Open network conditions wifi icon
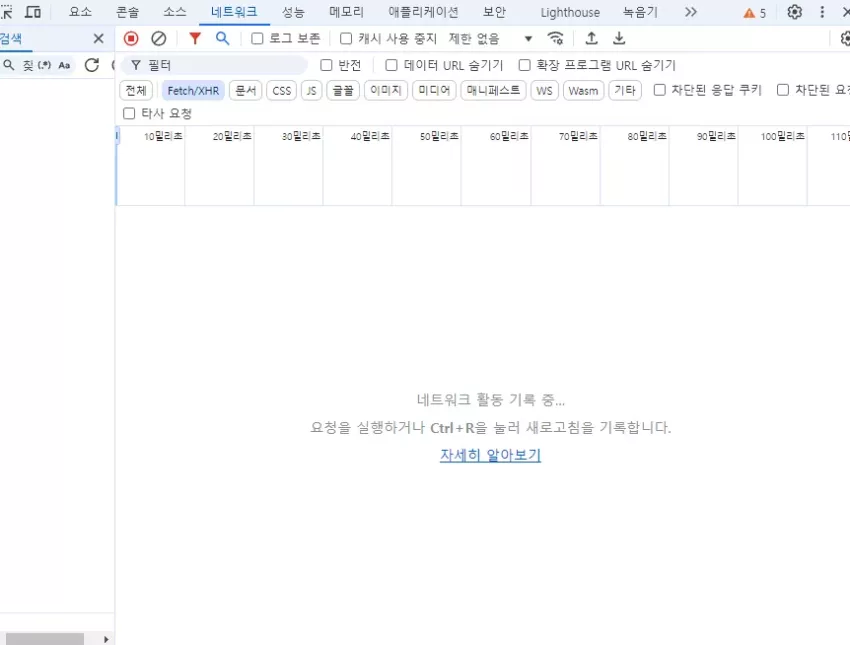 click(556, 38)
